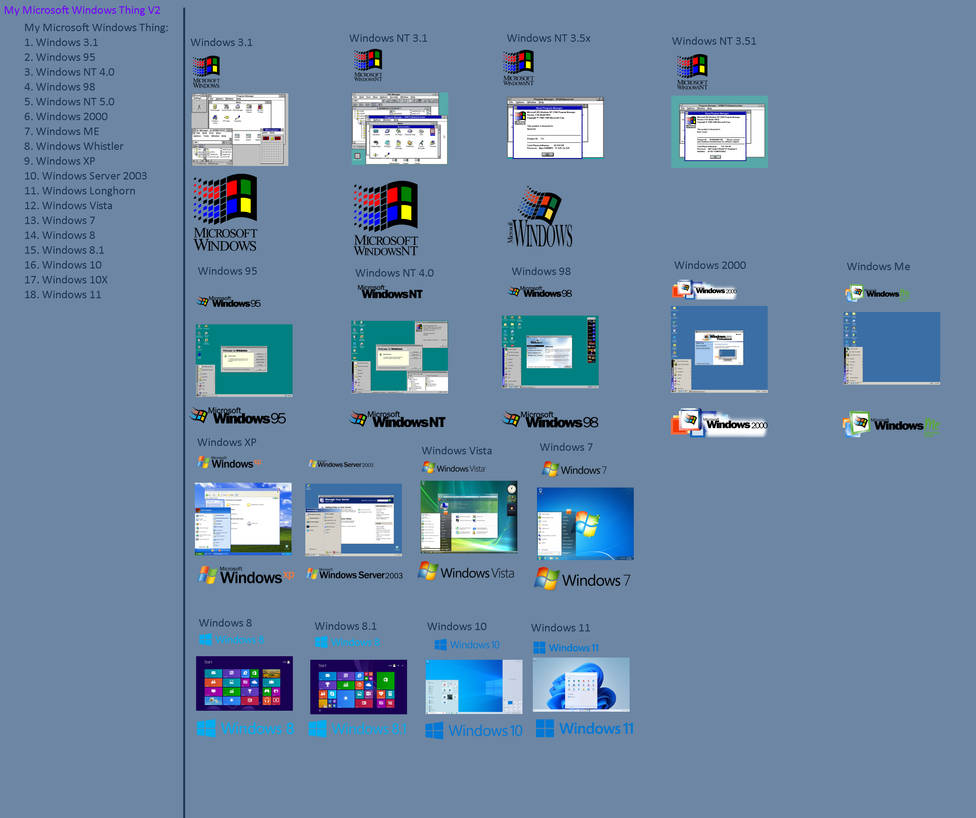Select the Windows Me logo

click(x=889, y=423)
